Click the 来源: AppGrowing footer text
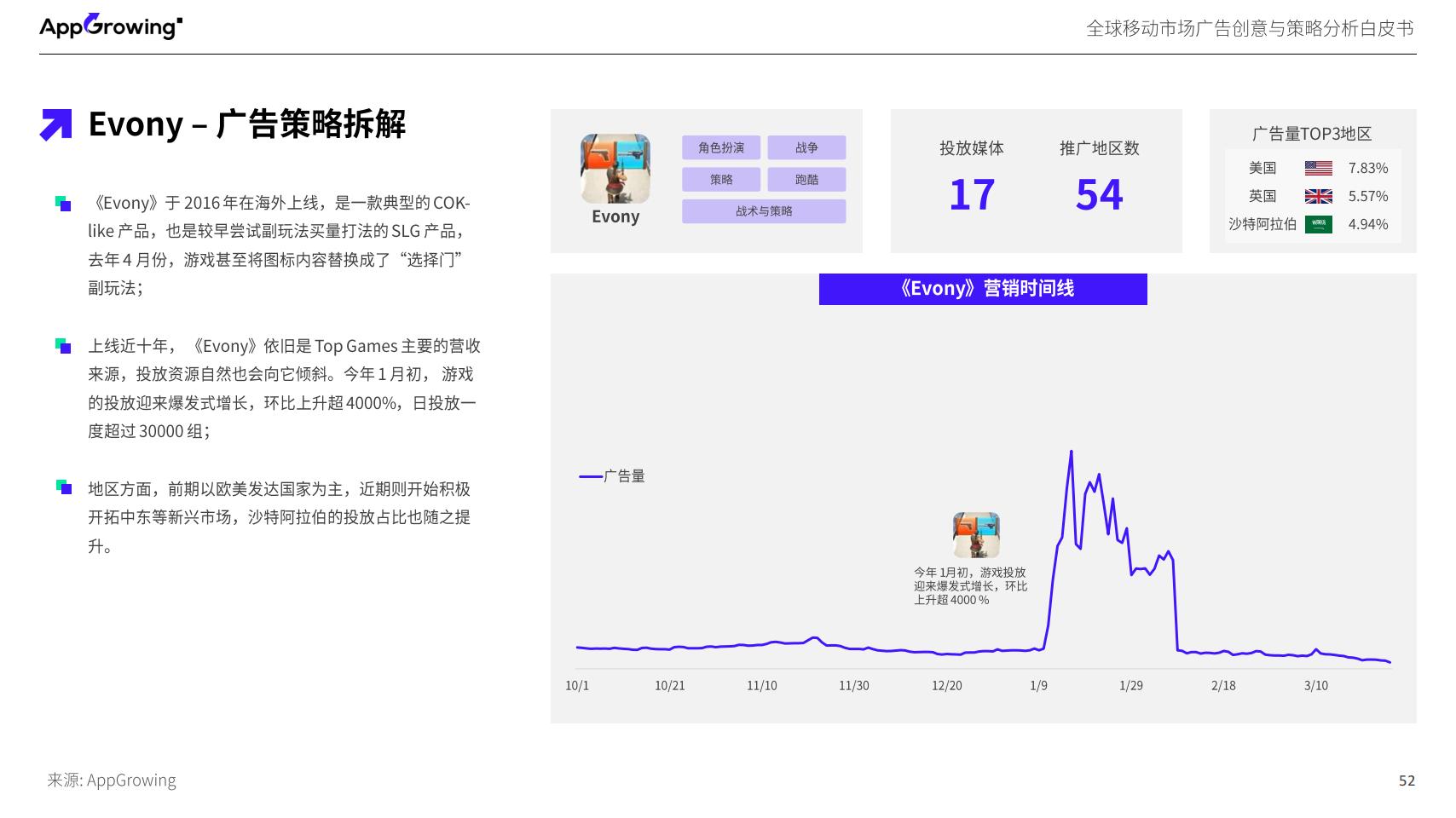The width and height of the screenshot is (1456, 818). click(x=112, y=781)
